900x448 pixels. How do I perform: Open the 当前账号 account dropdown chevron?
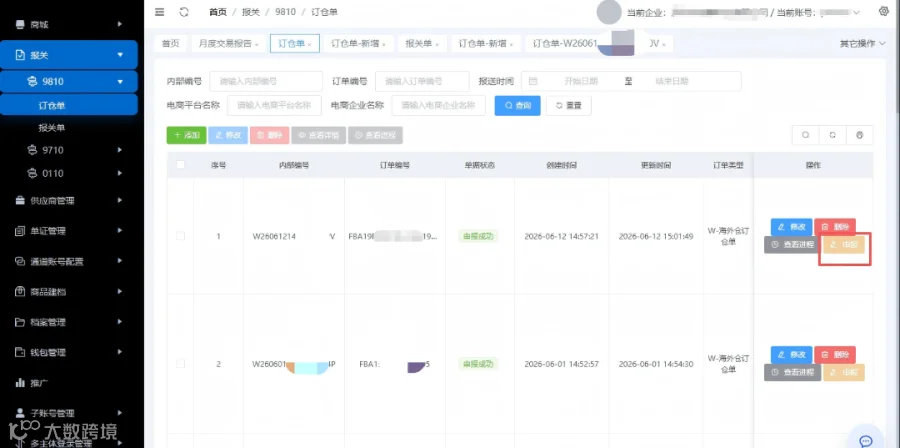[x=857, y=13]
